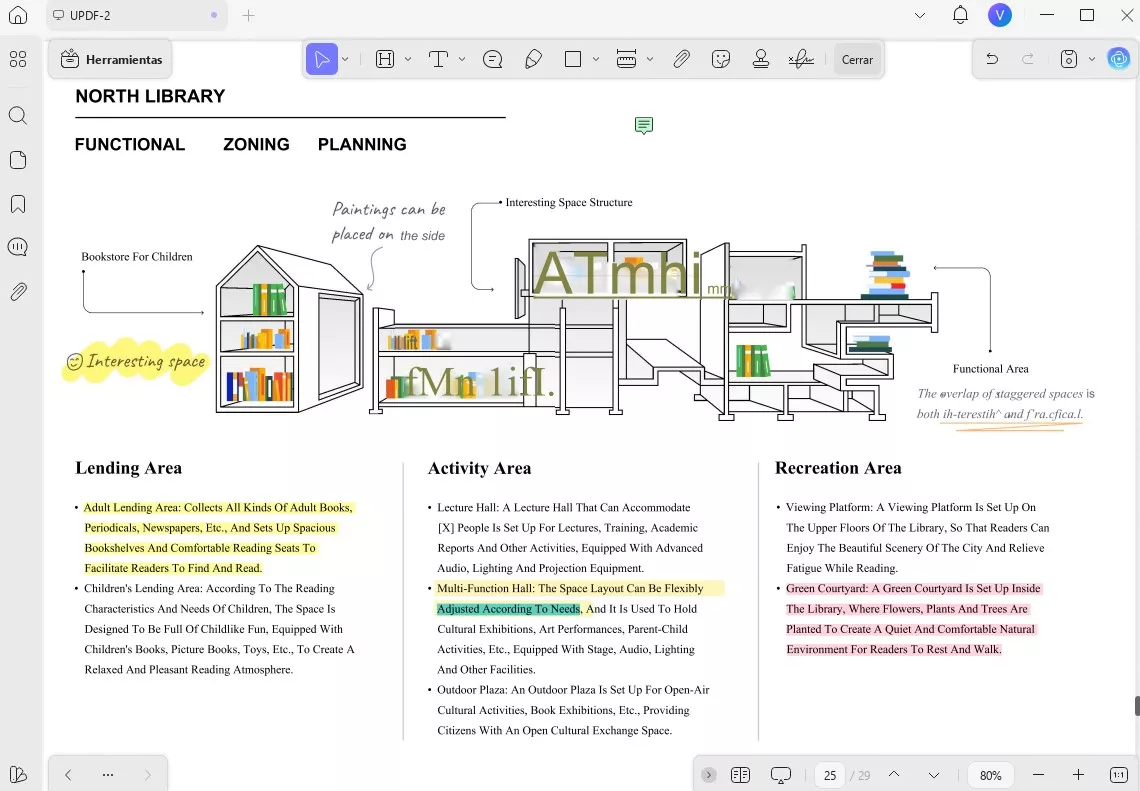Image resolution: width=1140 pixels, height=791 pixels.
Task: Choose the text comment T tool
Action: click(438, 59)
